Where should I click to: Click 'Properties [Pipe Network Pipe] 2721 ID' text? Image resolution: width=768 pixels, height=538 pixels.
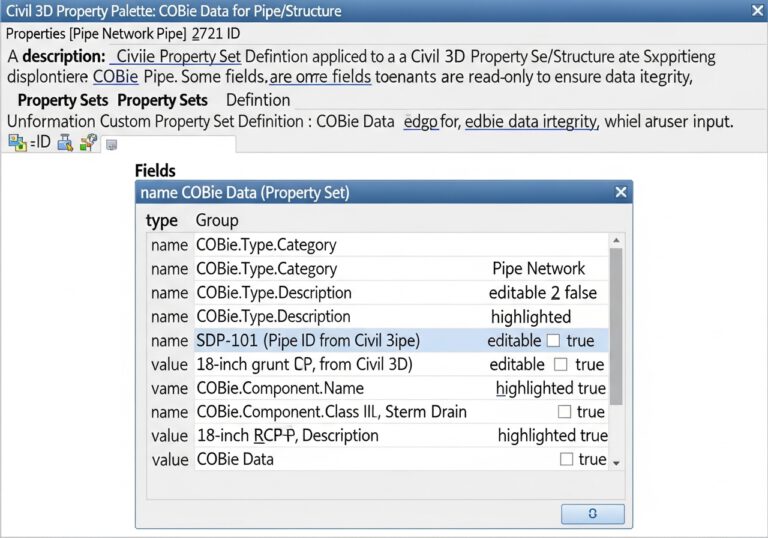[123, 34]
